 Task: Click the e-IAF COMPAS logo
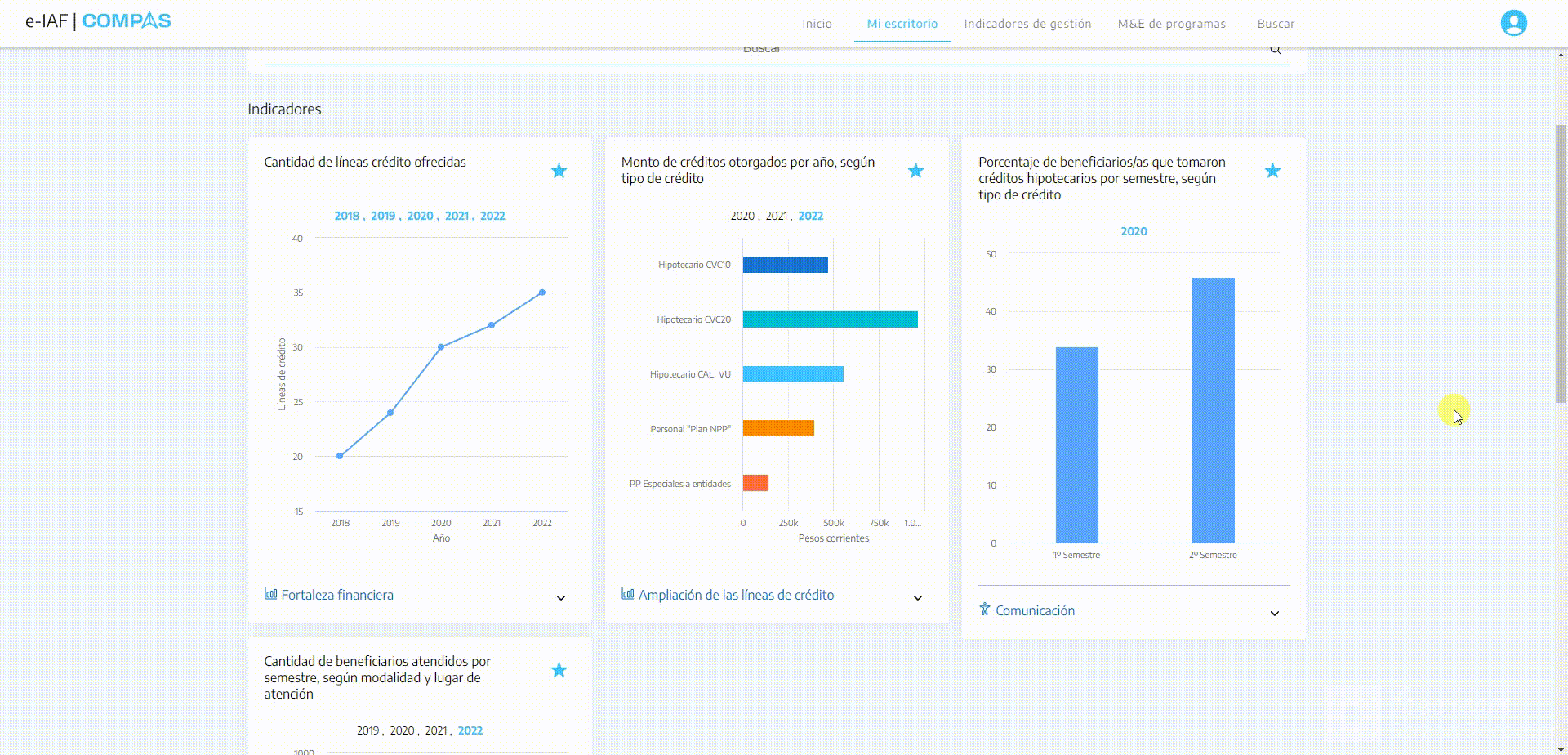[x=98, y=21]
